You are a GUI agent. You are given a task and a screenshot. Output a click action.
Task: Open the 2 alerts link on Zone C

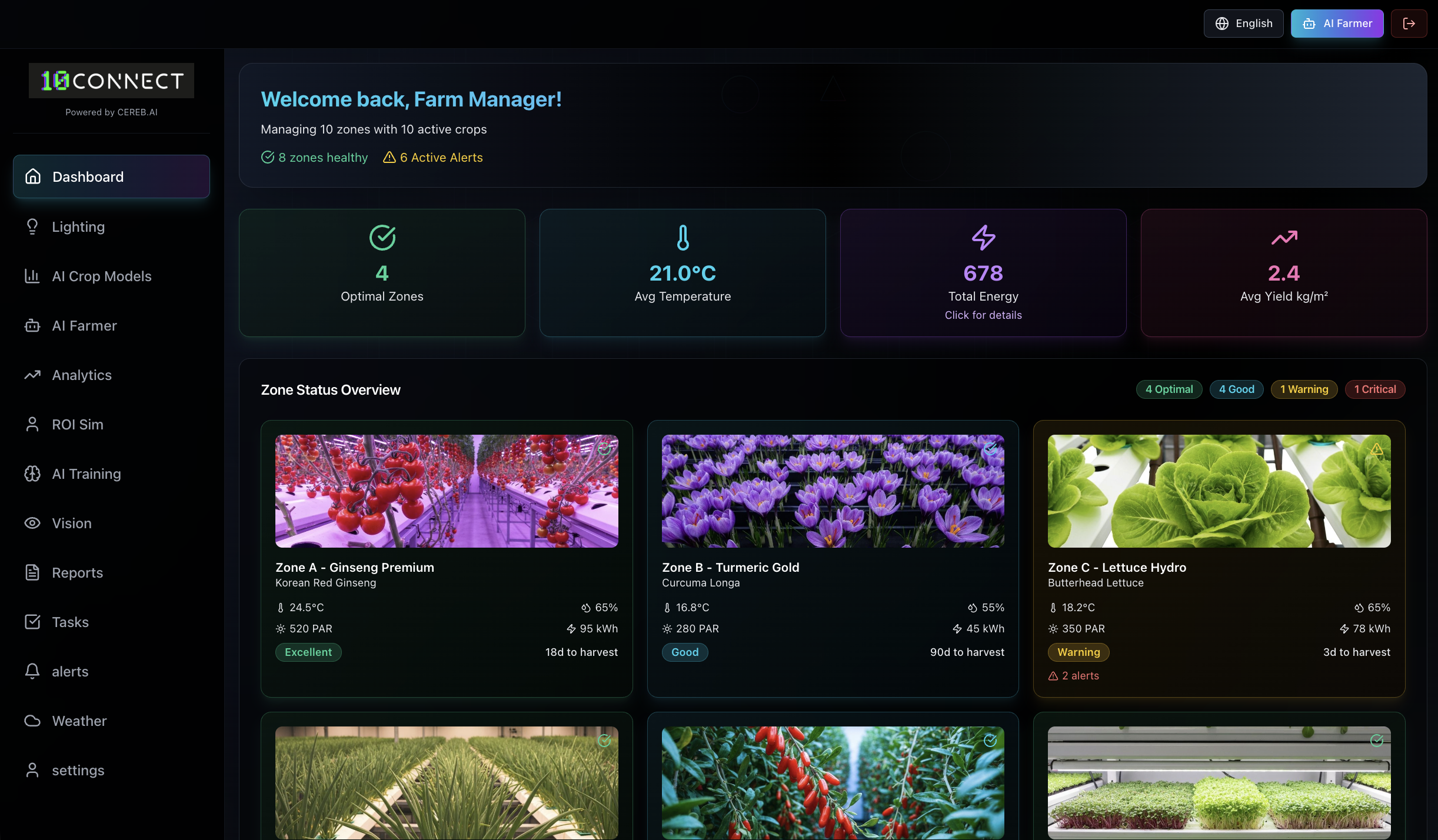click(x=1073, y=675)
